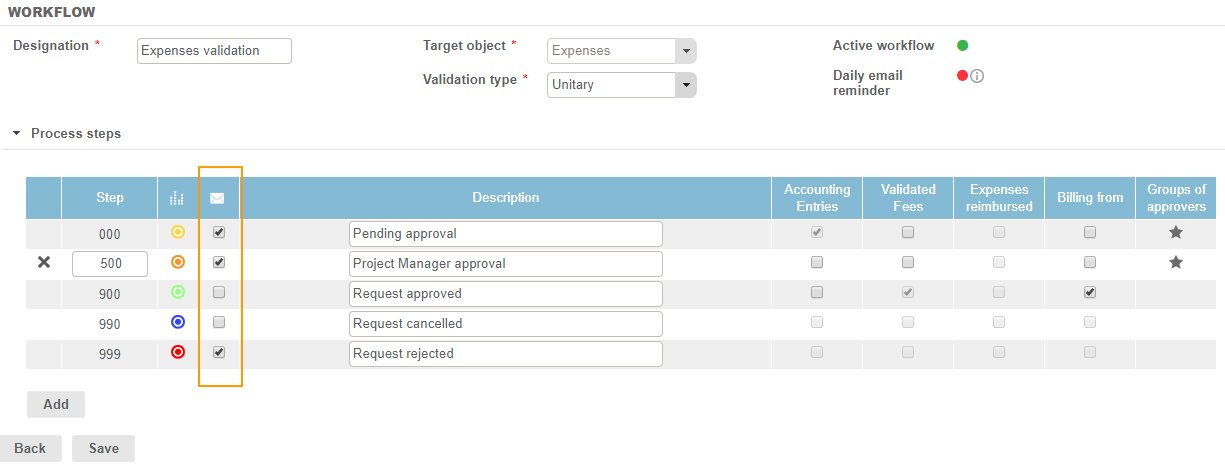Click the yellow status circle for step 000
The width and height of the screenshot is (1225, 467).
[x=178, y=233]
